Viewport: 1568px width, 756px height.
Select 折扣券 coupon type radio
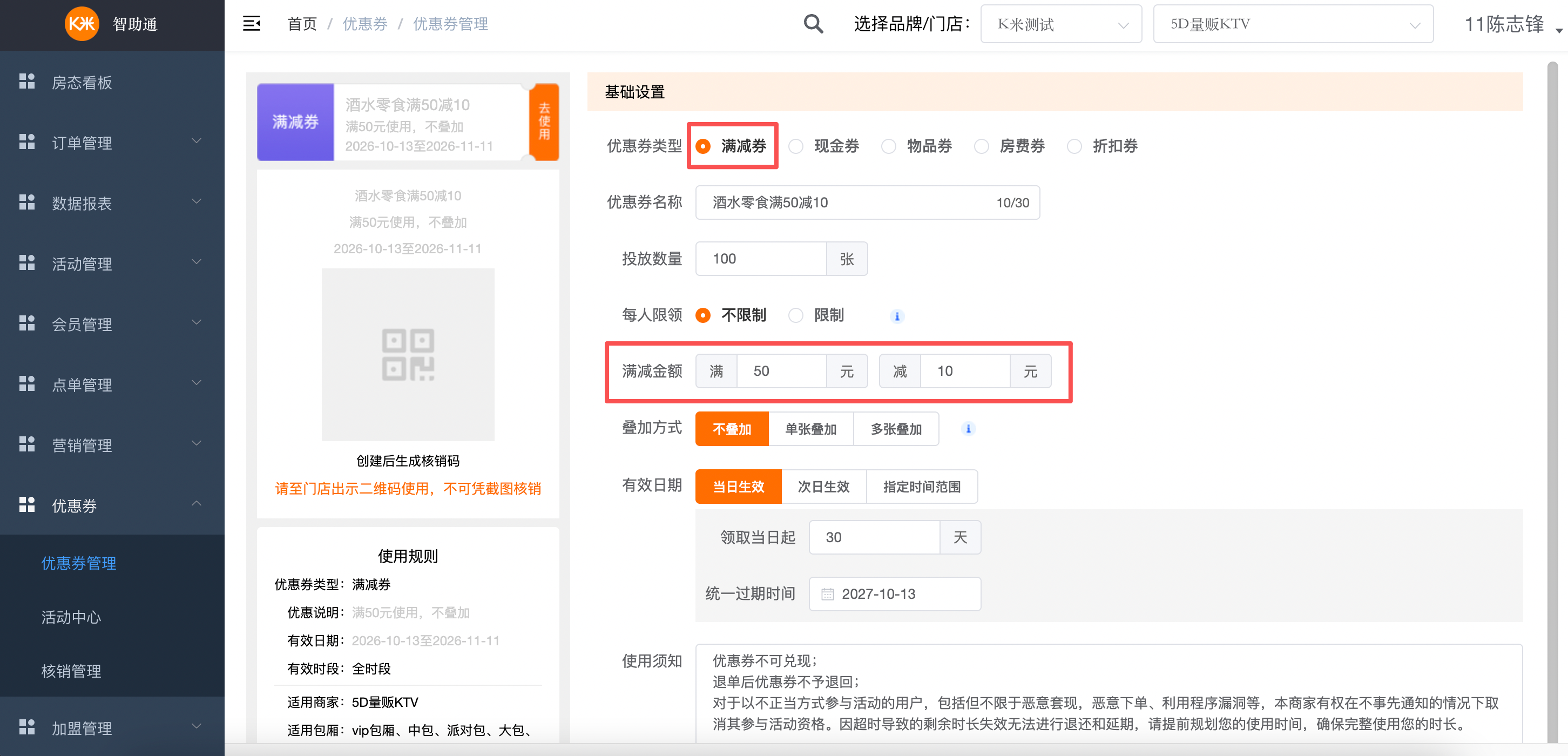(x=1074, y=146)
